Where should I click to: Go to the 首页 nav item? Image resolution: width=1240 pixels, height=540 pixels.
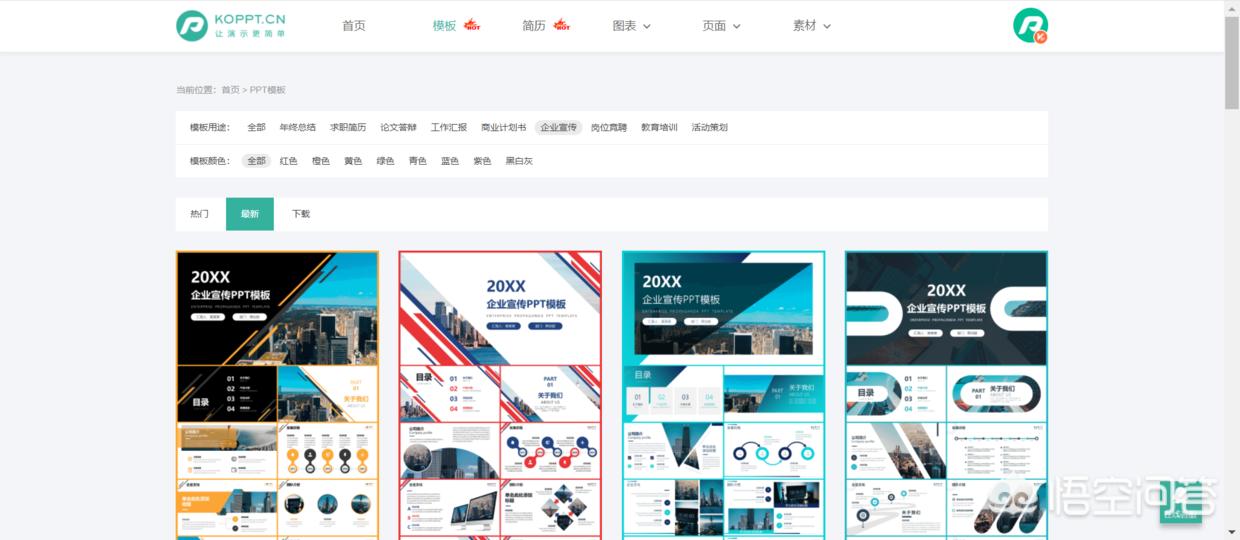coord(354,26)
